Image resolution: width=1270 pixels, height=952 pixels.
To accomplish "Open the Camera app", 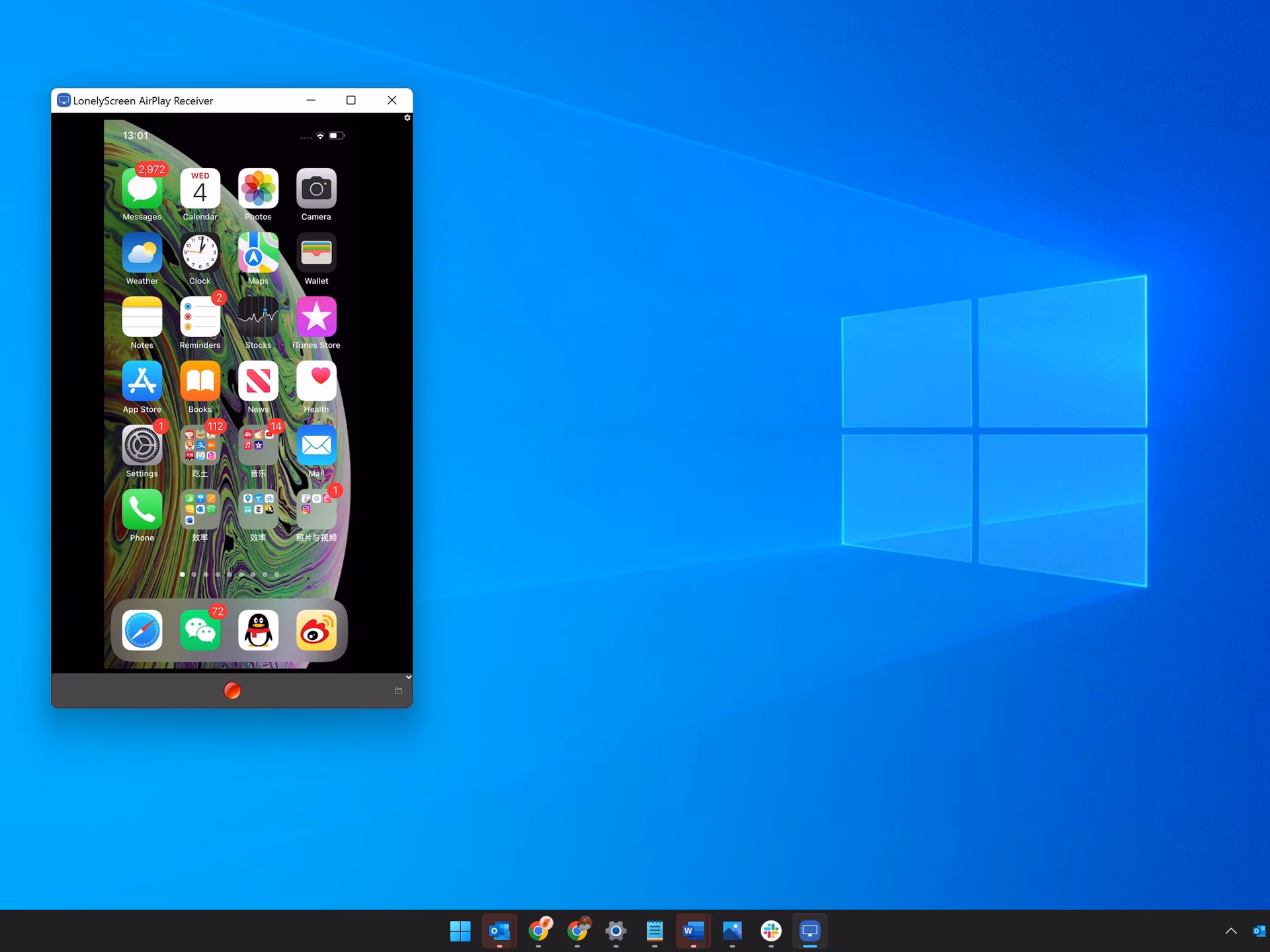I will [316, 190].
